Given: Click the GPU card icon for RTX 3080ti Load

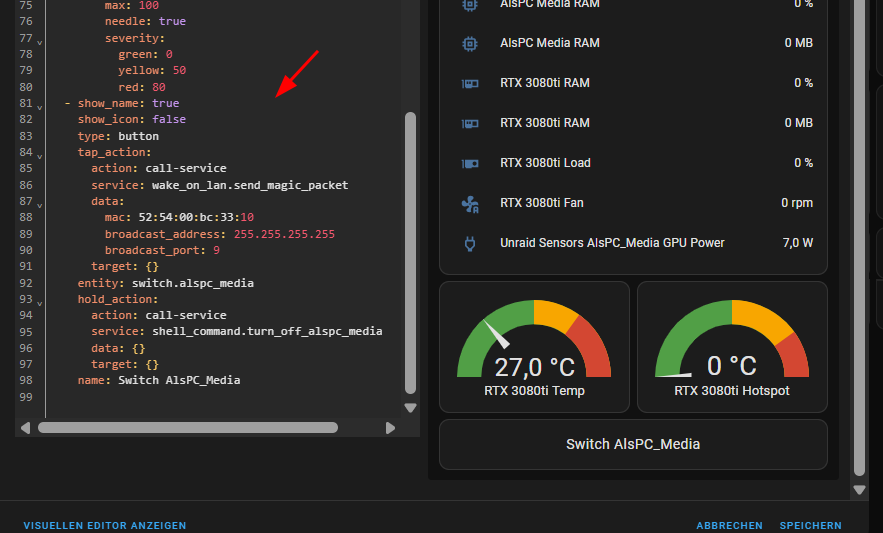Looking at the screenshot, I should (470, 163).
